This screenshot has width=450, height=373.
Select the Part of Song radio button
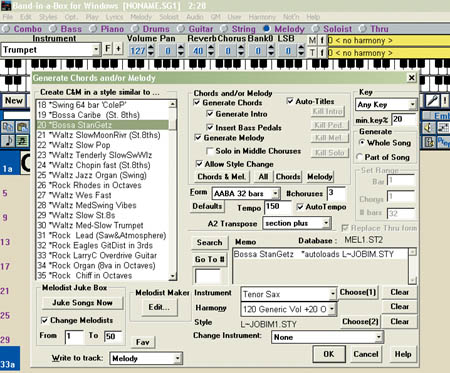pyautogui.click(x=359, y=157)
